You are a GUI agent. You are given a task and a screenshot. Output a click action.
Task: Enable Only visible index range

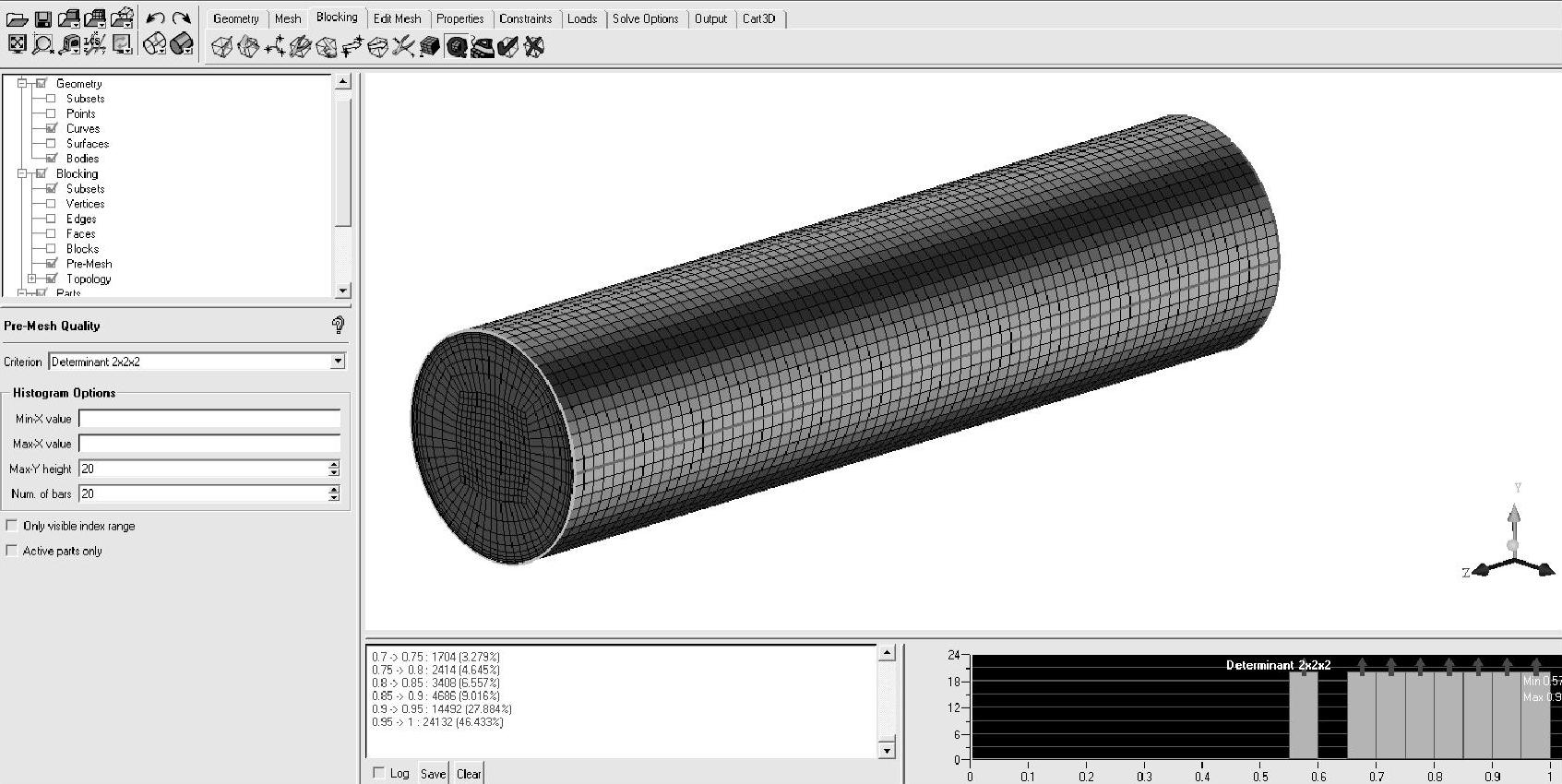[x=12, y=525]
